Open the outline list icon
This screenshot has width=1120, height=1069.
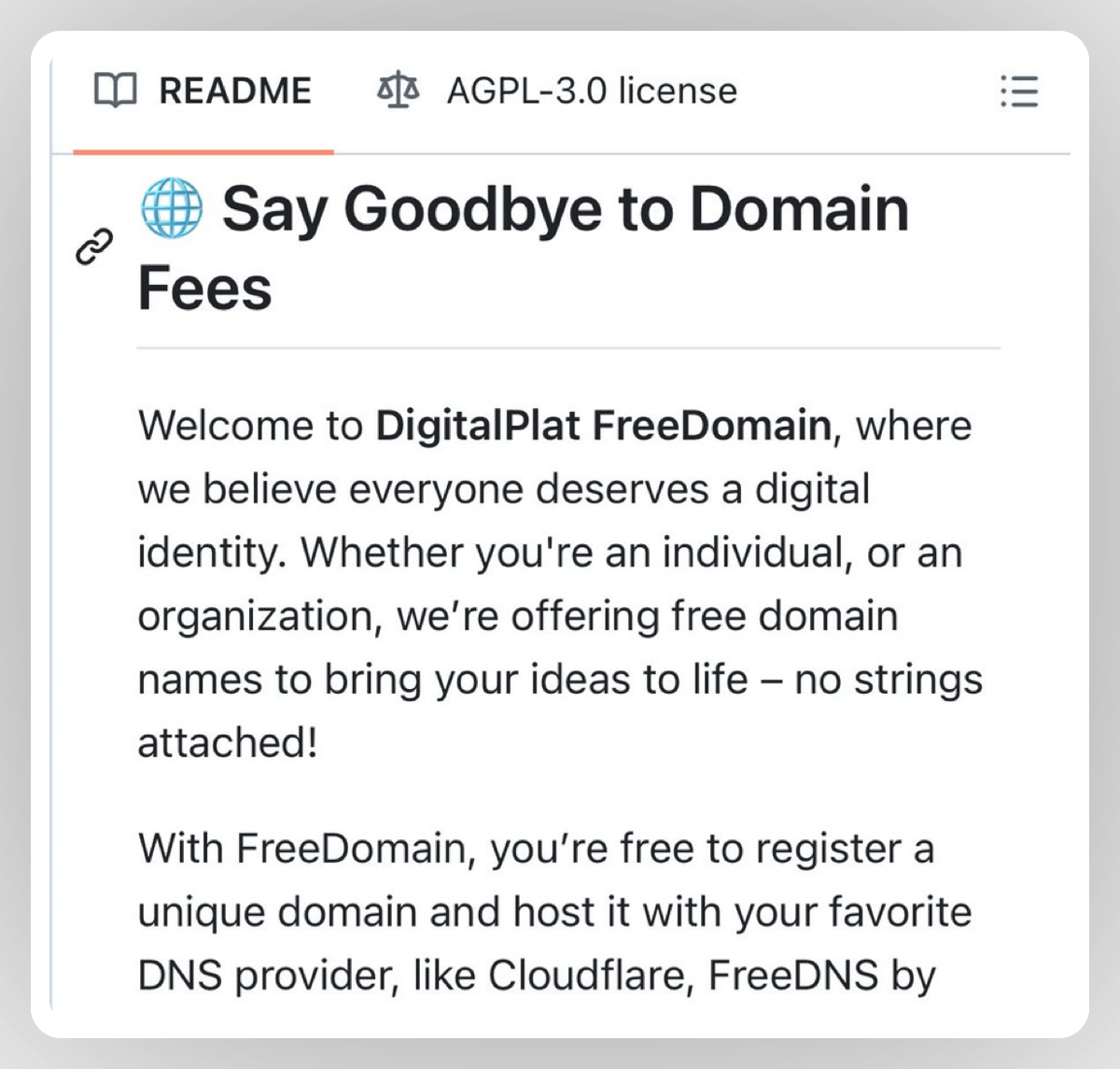pyautogui.click(x=1019, y=91)
